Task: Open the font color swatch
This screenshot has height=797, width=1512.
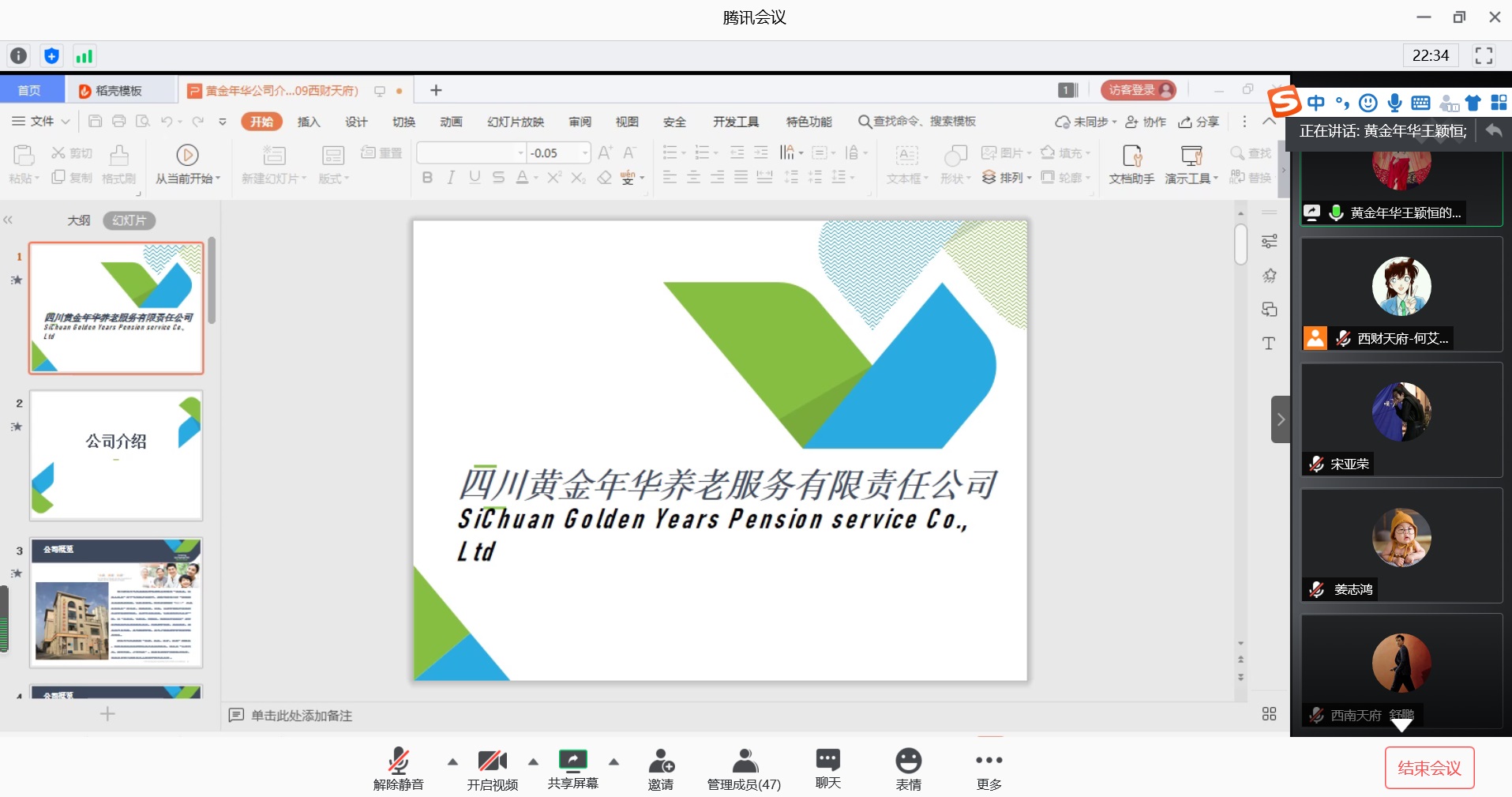Action: click(x=523, y=178)
